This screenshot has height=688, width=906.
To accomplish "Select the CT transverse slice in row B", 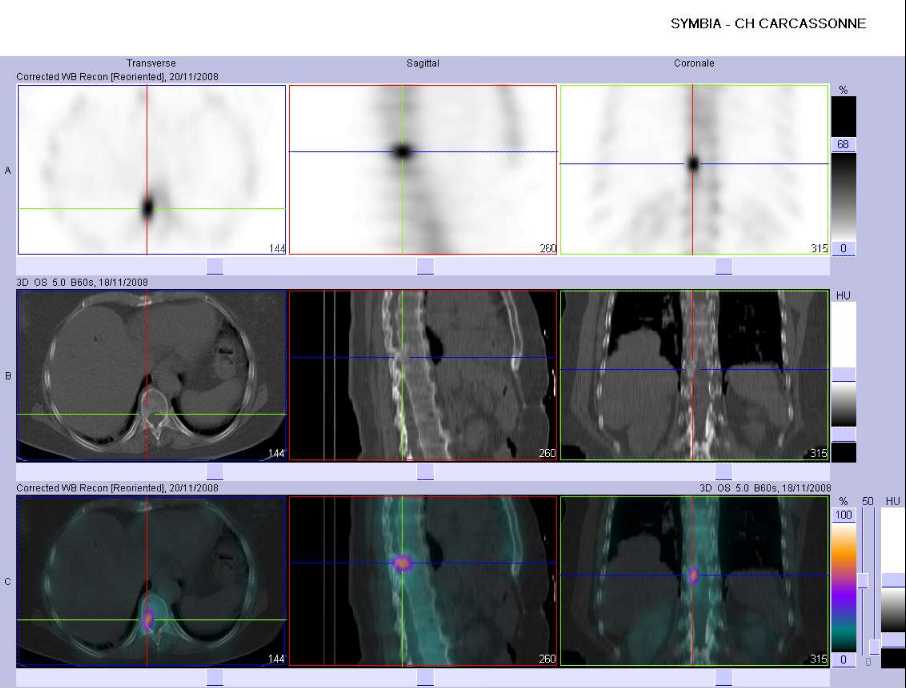I will coord(152,375).
